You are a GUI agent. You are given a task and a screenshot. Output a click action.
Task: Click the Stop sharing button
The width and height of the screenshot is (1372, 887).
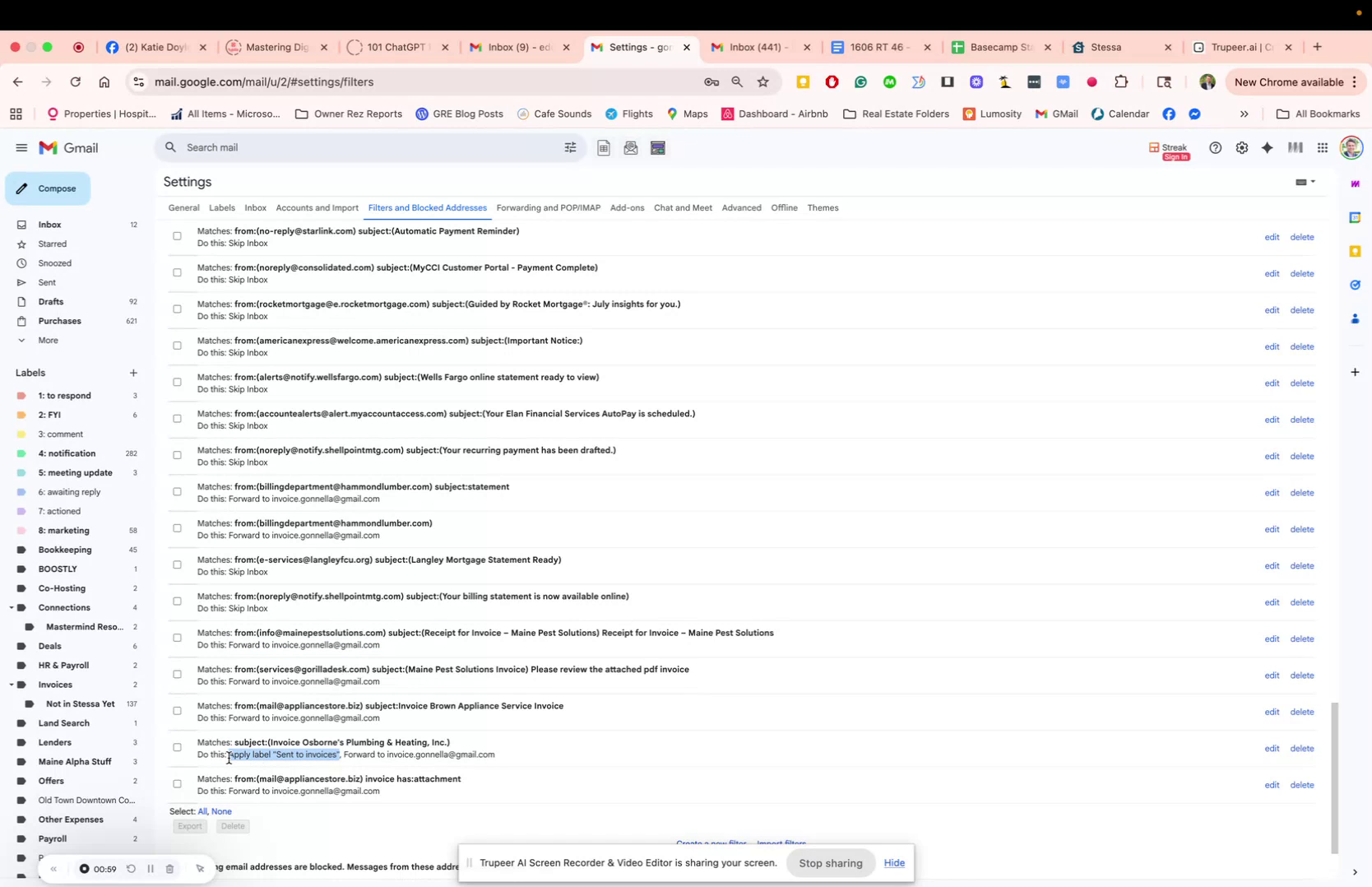[x=830, y=862]
